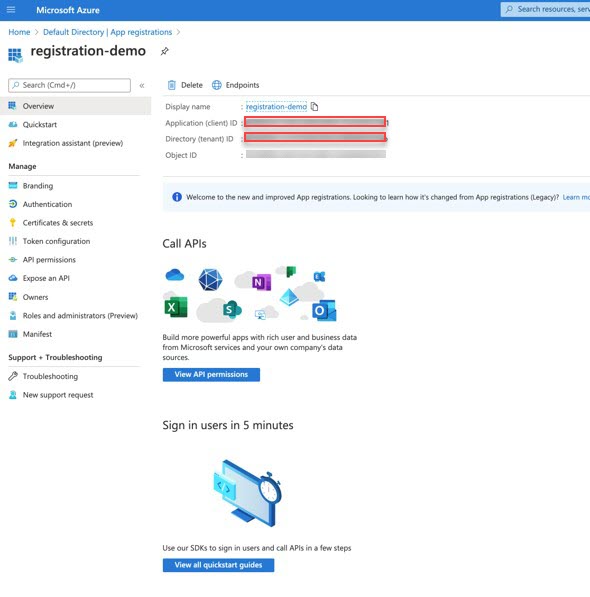Open Quickstart in the sidebar
This screenshot has width=590, height=597.
(x=40, y=125)
